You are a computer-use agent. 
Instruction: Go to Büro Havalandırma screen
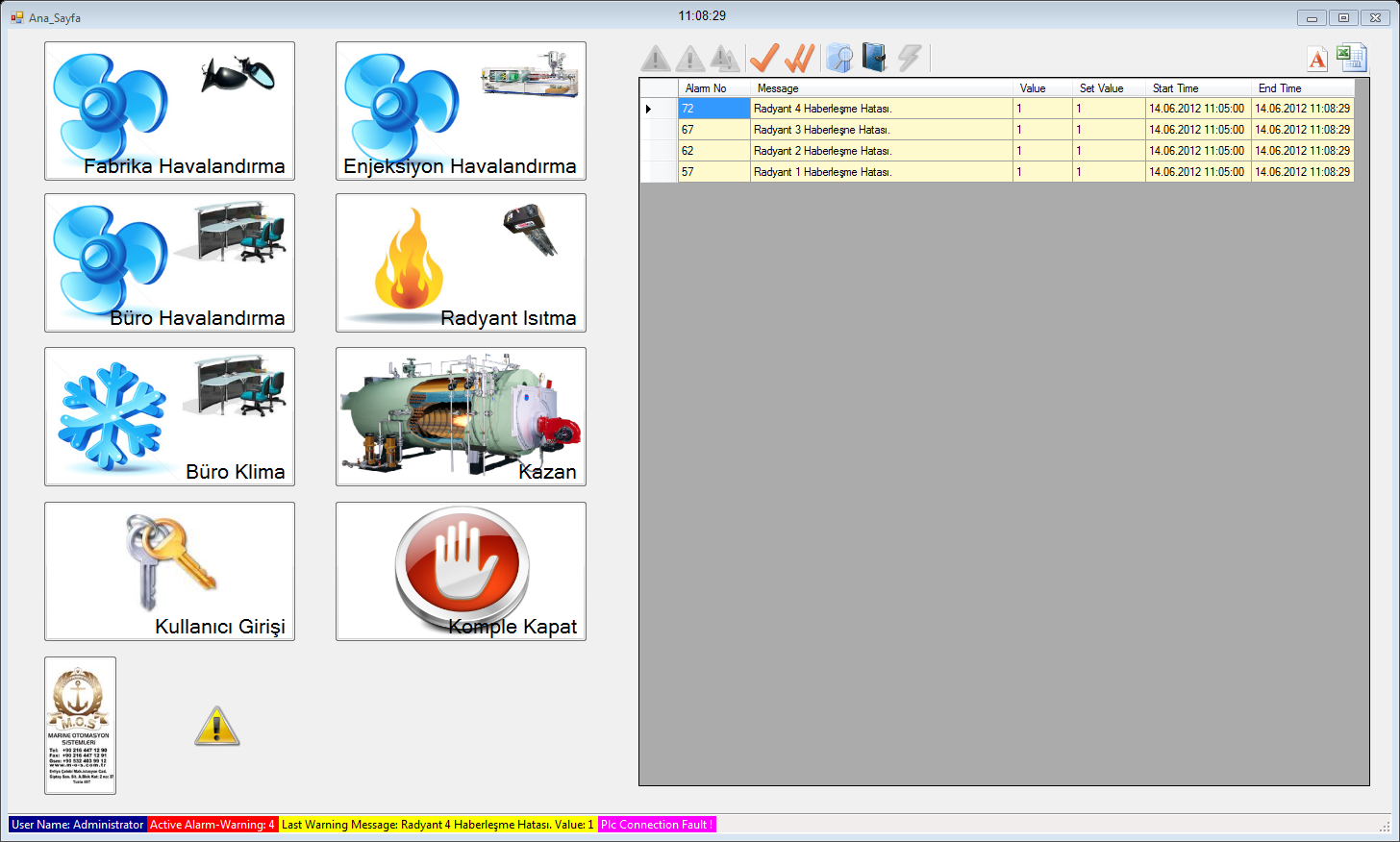[169, 263]
